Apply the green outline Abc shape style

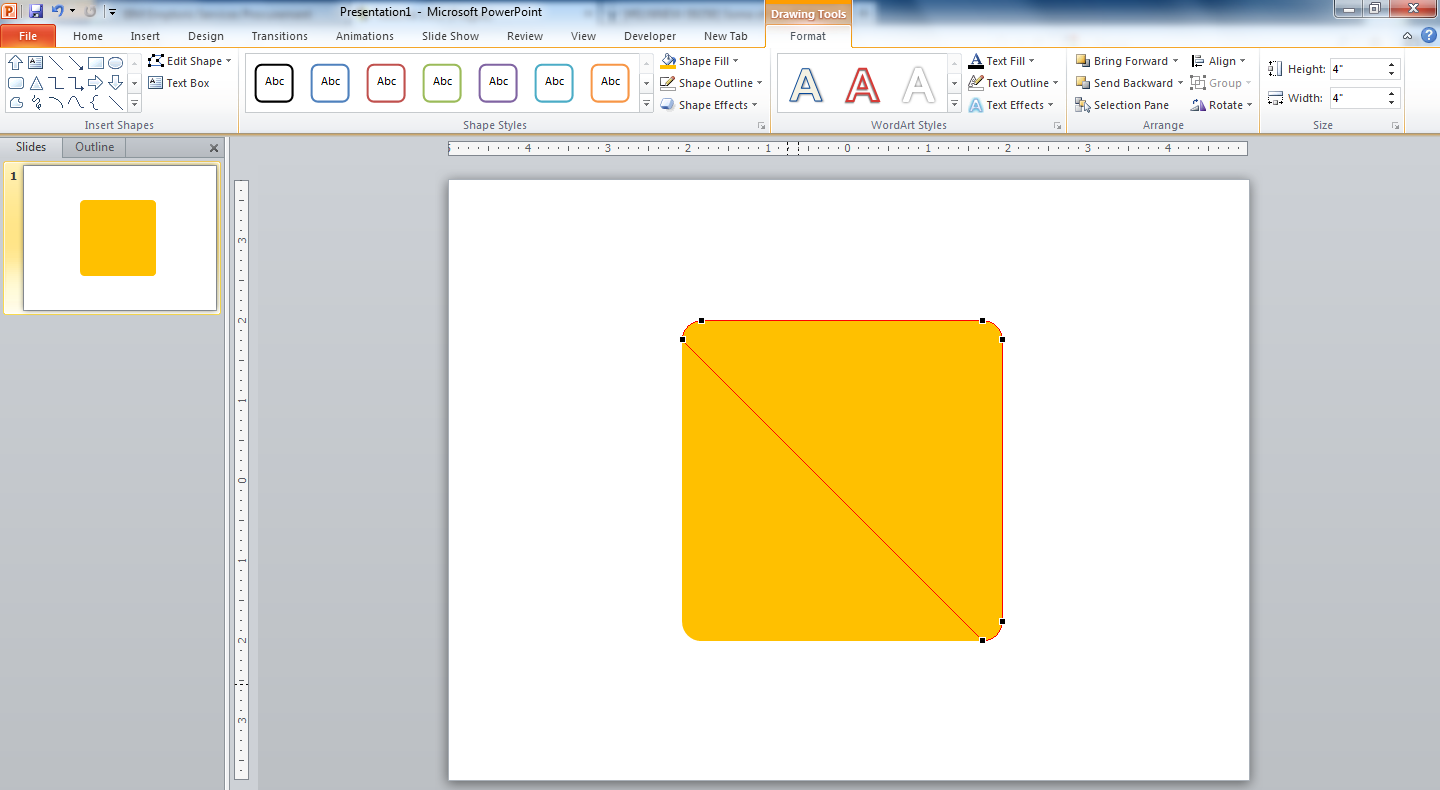coord(442,83)
